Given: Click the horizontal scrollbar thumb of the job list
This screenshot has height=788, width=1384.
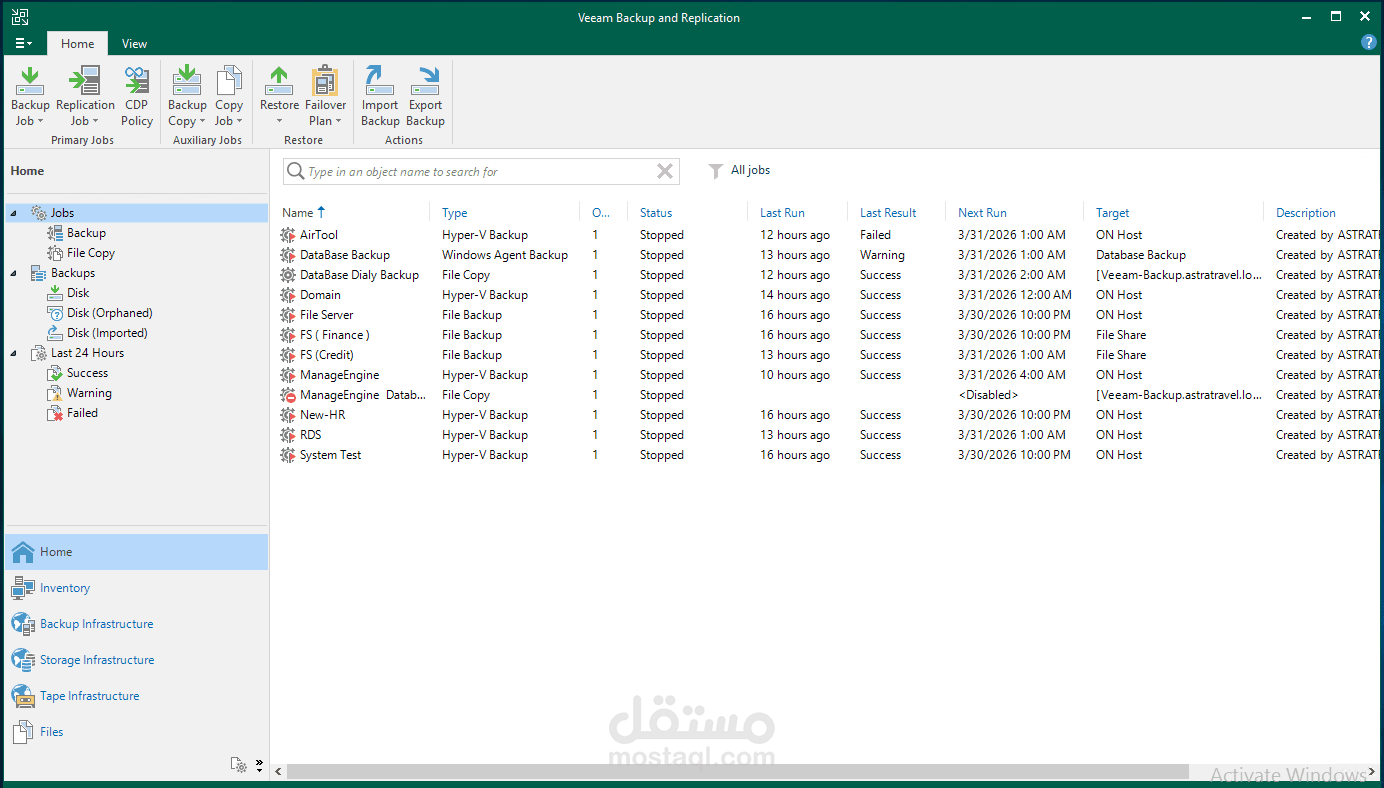Looking at the screenshot, I should coord(738,772).
